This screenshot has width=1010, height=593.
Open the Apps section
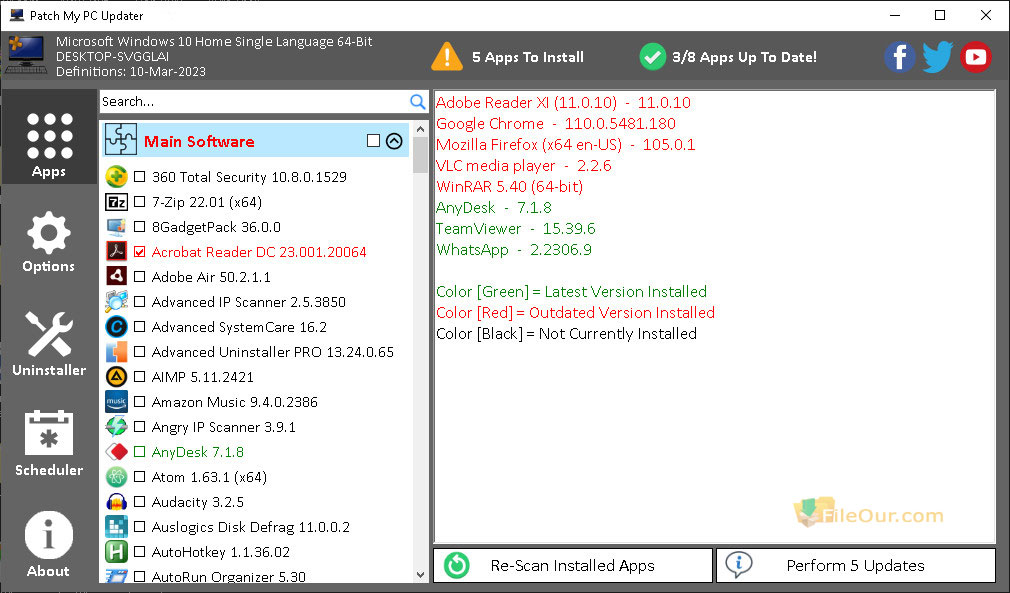(49, 136)
